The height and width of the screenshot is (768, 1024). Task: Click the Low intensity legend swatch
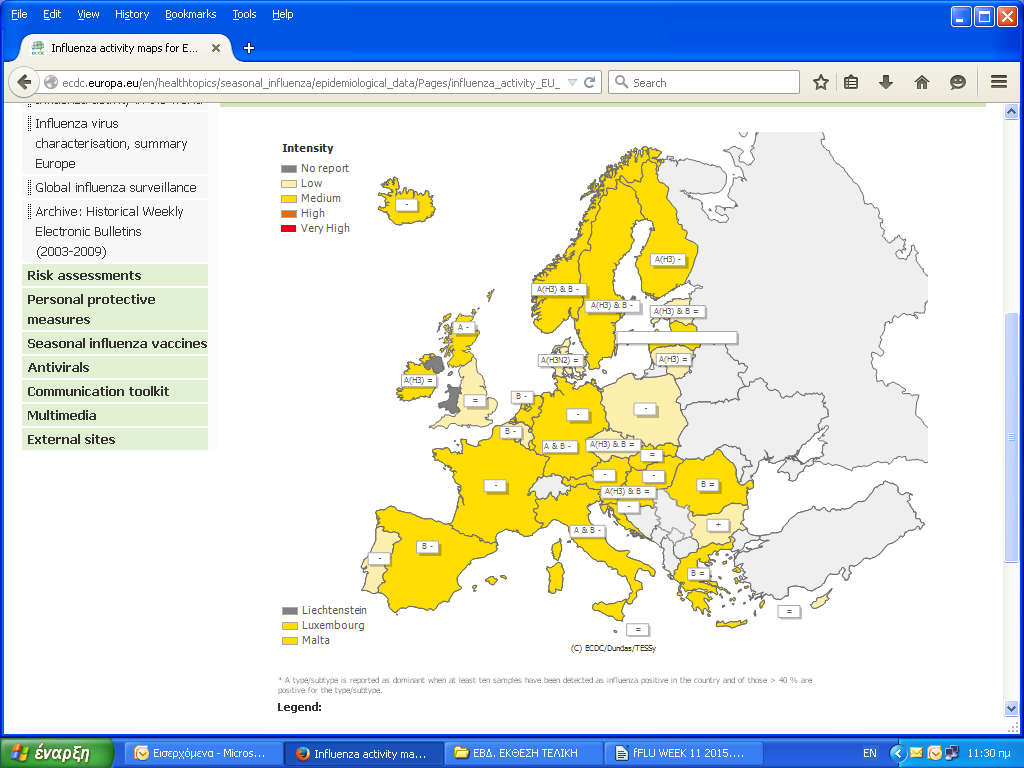coord(289,184)
